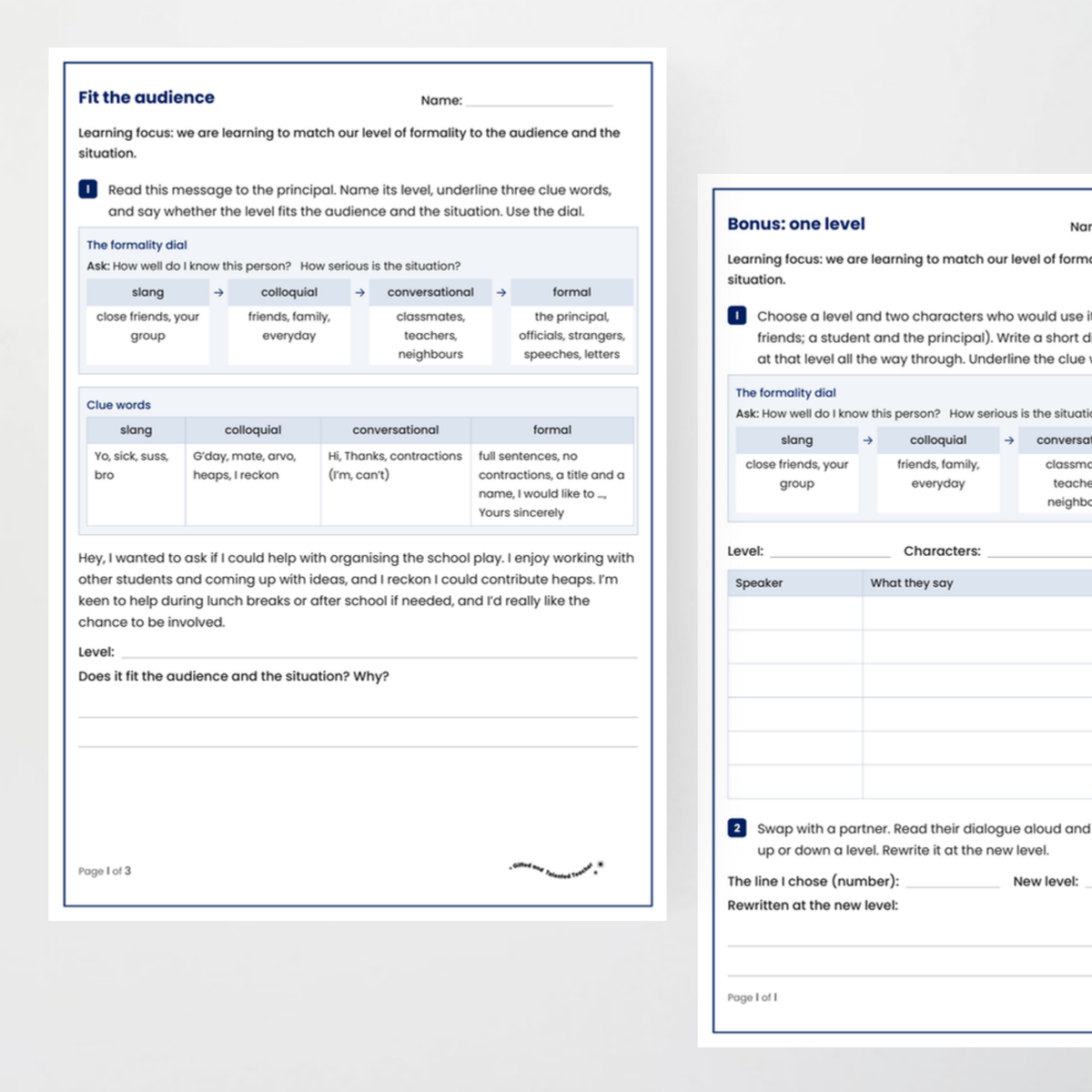Click the 'New level:' label on Bonus page

point(1046,881)
